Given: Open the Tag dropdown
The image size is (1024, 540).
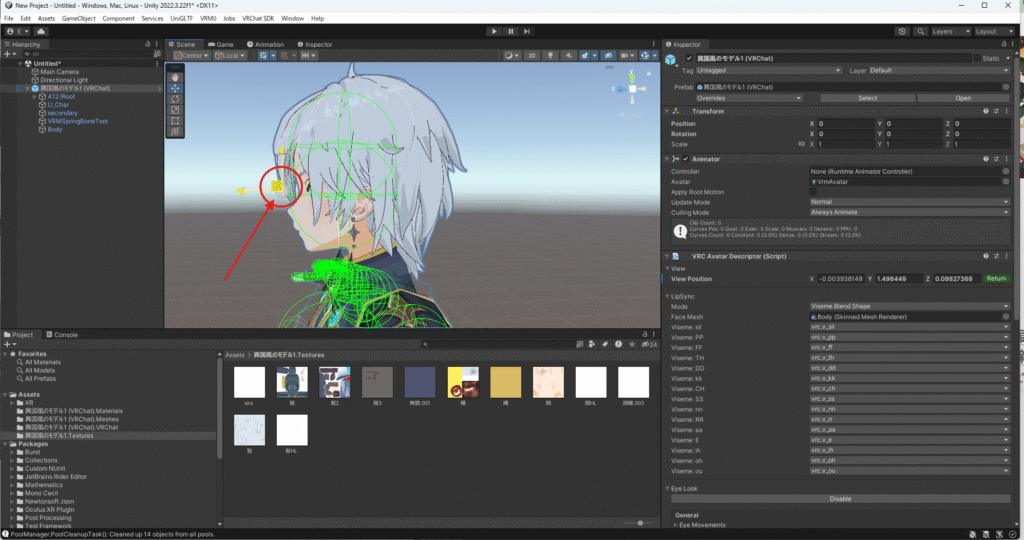Looking at the screenshot, I should [x=769, y=71].
